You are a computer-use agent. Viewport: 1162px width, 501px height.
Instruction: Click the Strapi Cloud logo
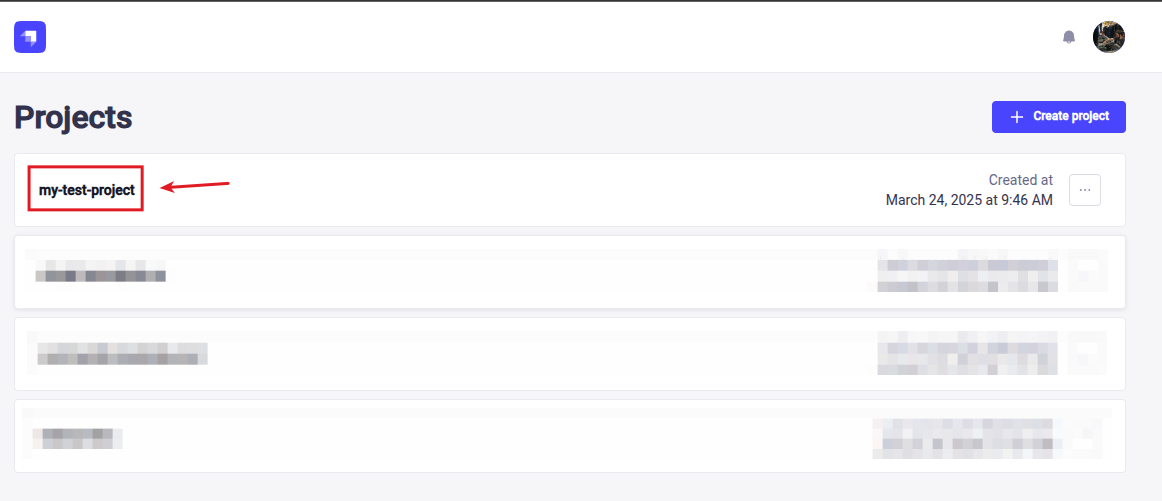(x=30, y=37)
